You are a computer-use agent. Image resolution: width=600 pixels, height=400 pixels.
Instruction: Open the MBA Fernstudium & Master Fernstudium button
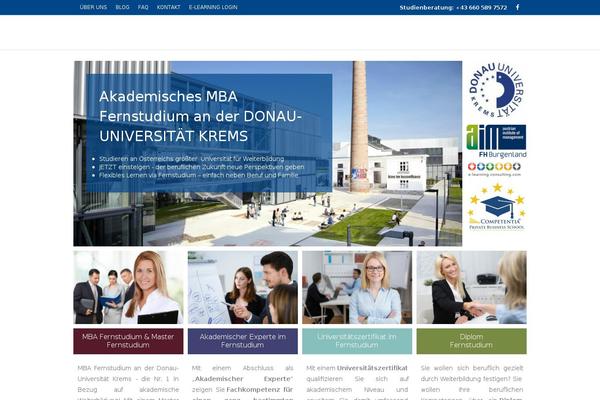pos(128,341)
